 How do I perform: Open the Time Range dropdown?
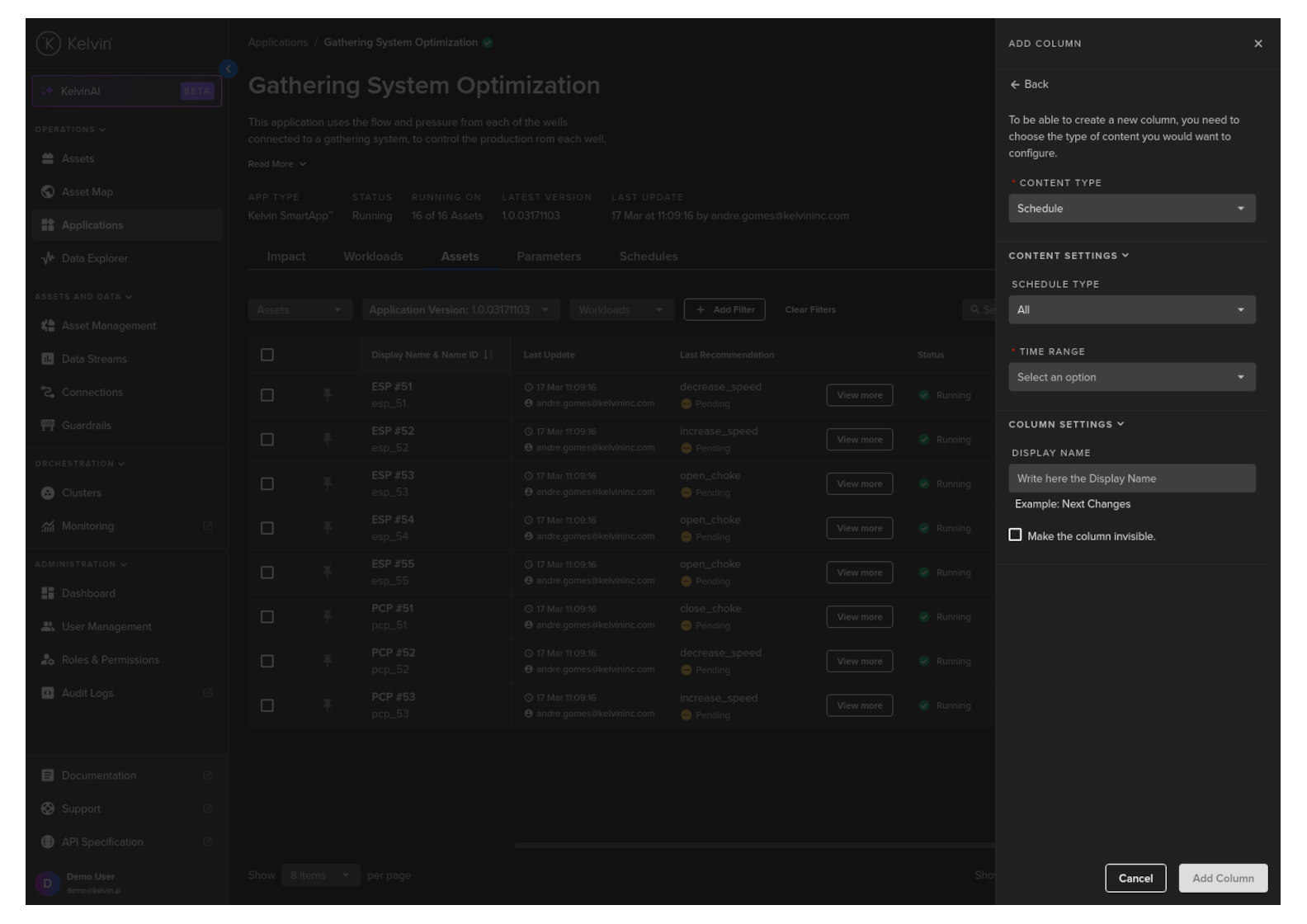pyautogui.click(x=1131, y=377)
